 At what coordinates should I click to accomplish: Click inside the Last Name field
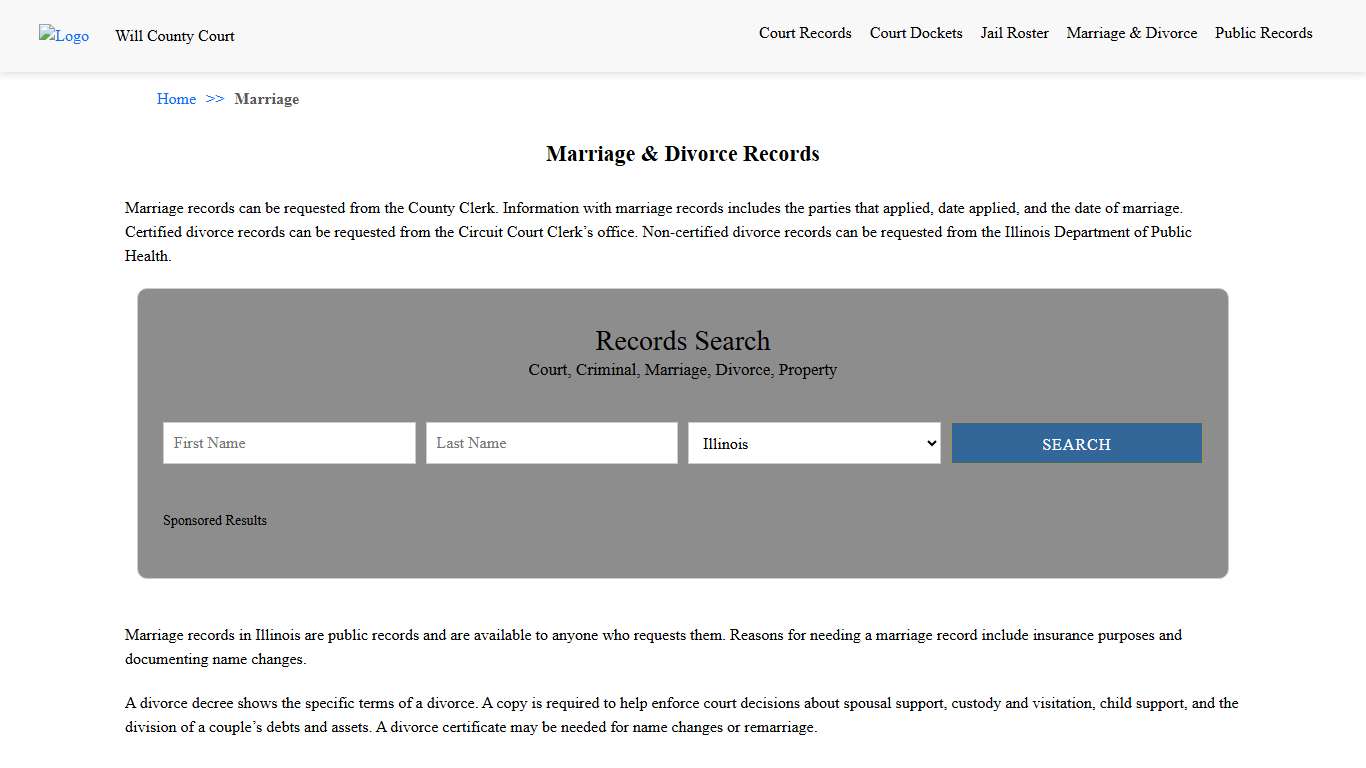[x=551, y=443]
